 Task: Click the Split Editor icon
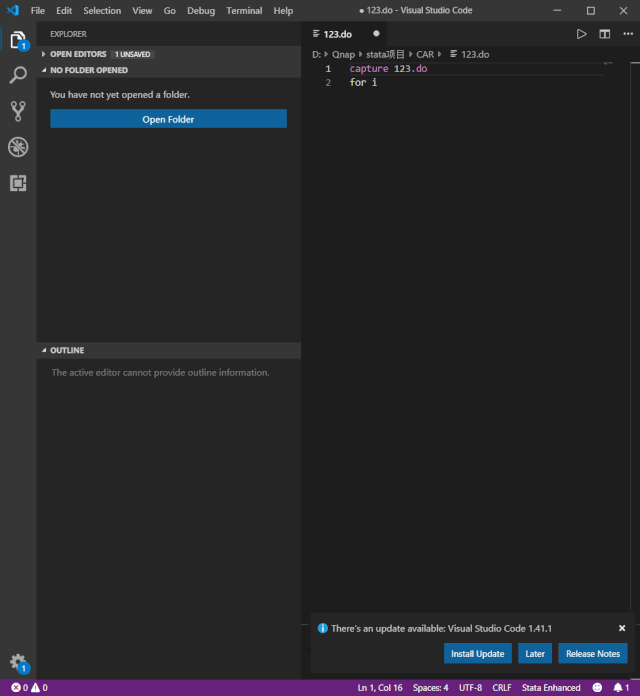click(x=604, y=34)
